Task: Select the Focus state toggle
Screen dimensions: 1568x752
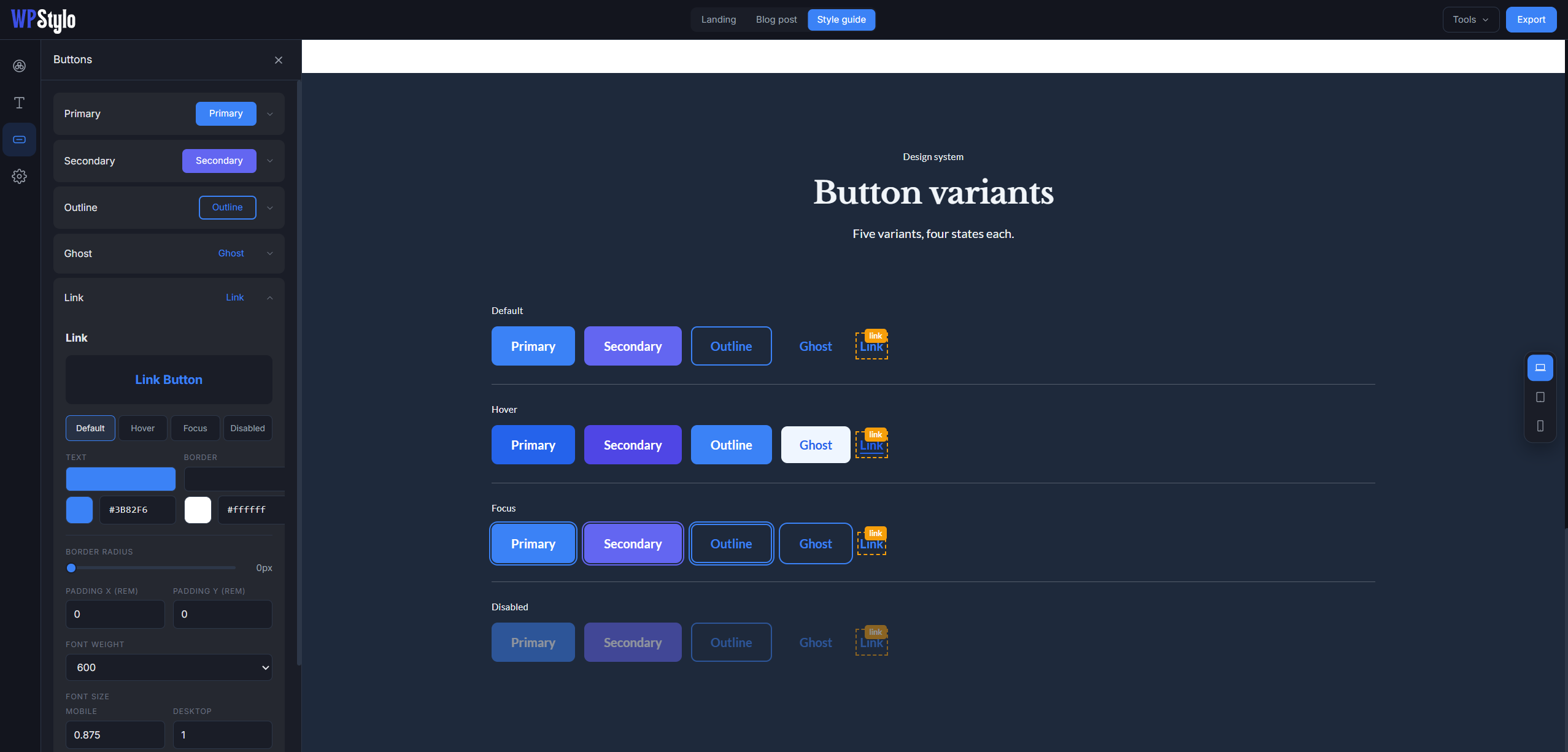Action: point(195,428)
